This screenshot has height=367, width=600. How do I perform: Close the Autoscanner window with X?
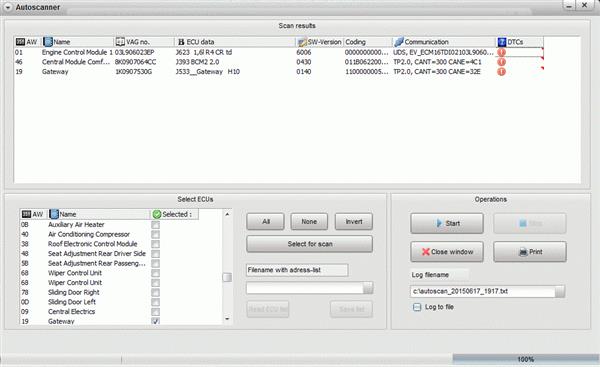point(585,5)
